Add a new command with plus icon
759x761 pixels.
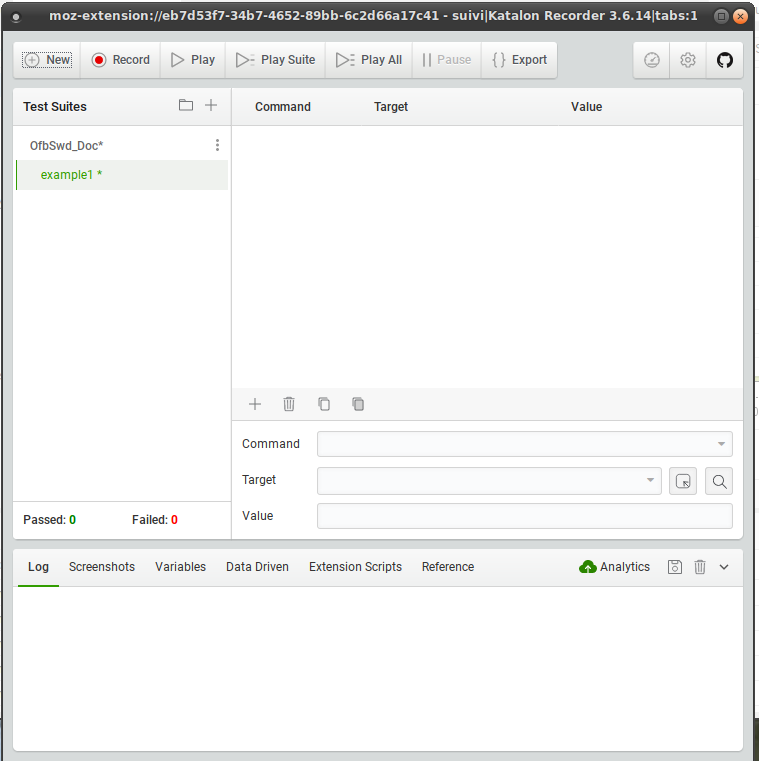(x=255, y=404)
